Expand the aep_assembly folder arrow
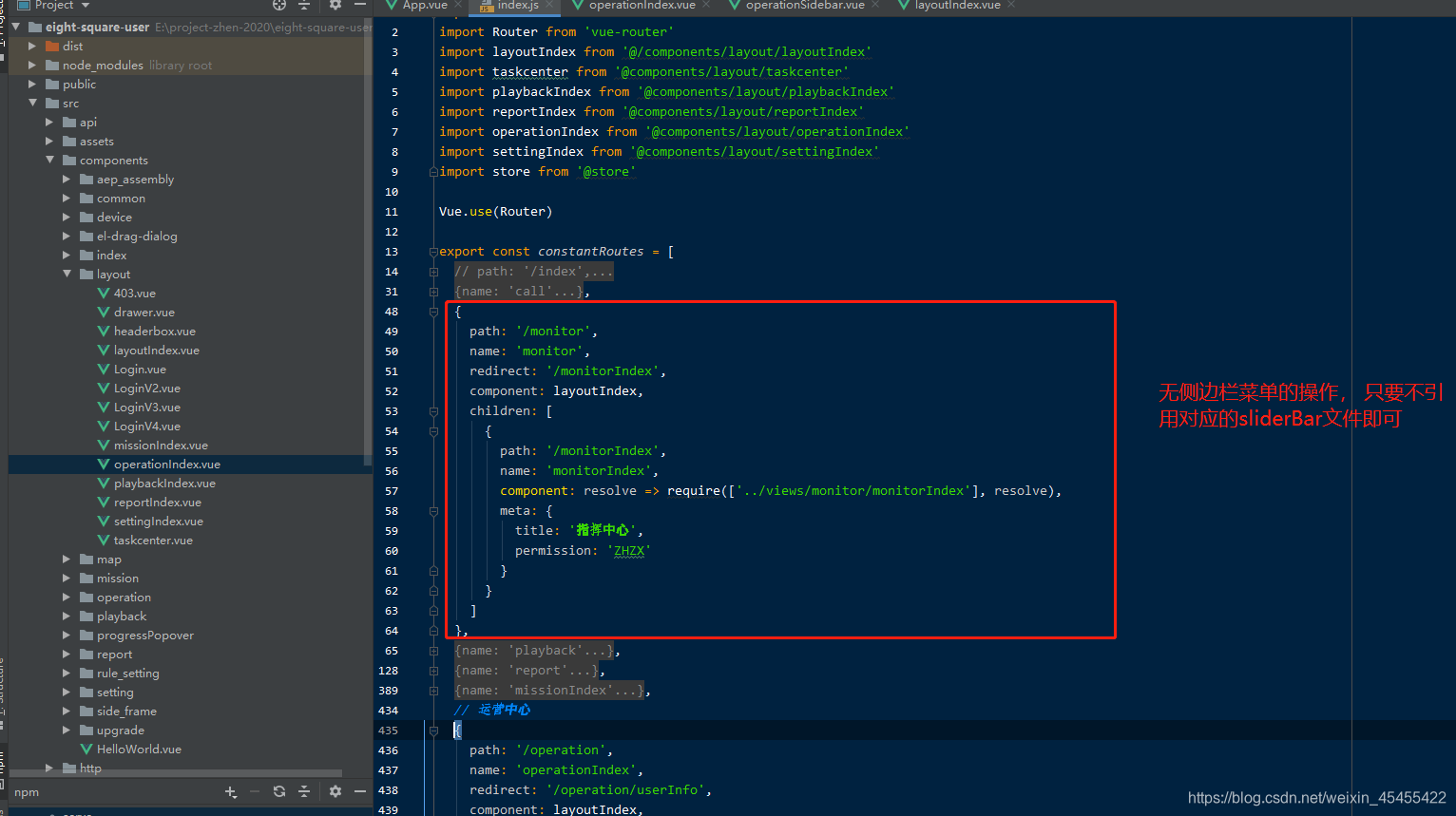1456x816 pixels. 67,180
